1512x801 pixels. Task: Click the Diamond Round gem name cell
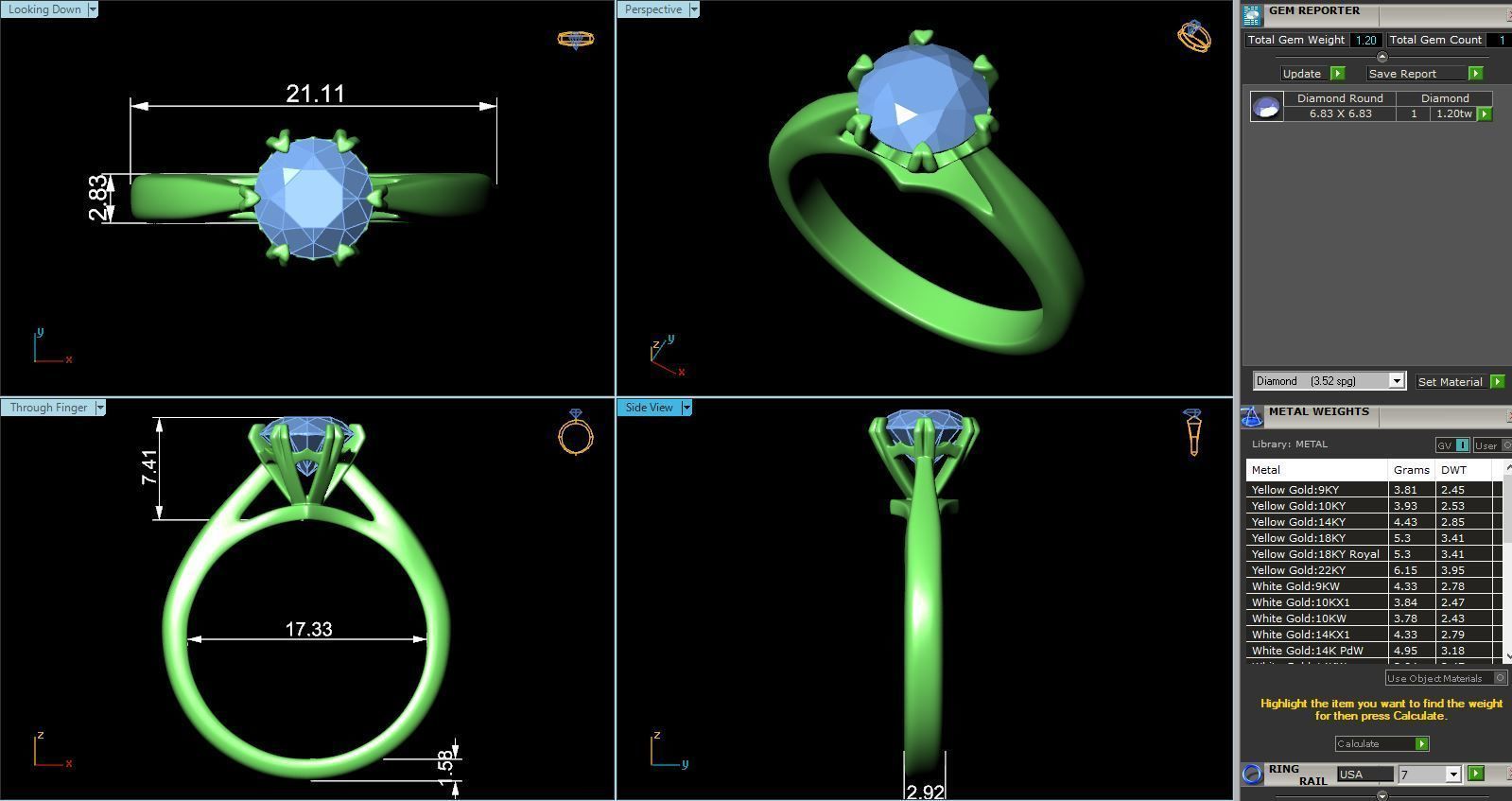1340,98
